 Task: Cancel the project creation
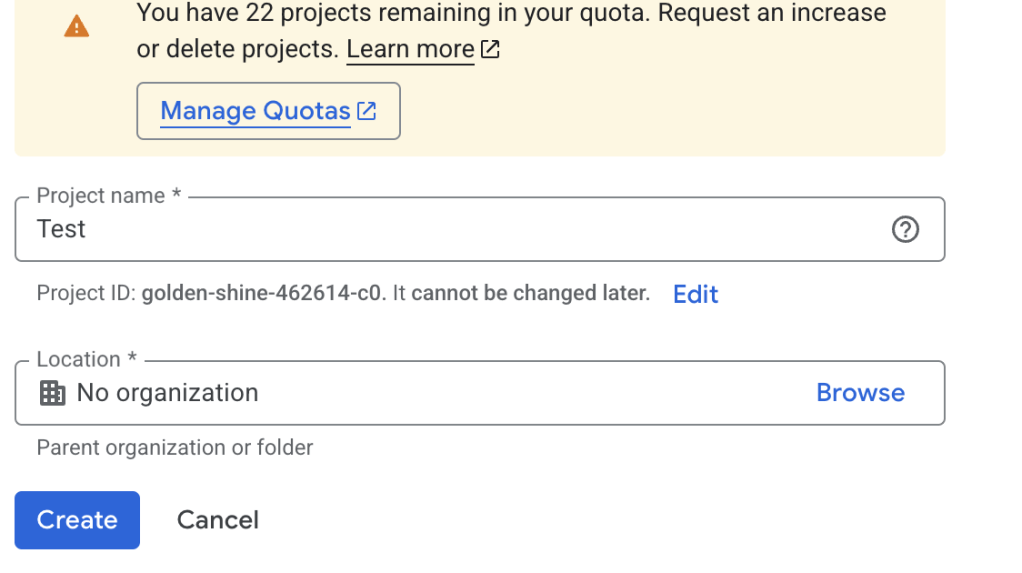[x=218, y=520]
